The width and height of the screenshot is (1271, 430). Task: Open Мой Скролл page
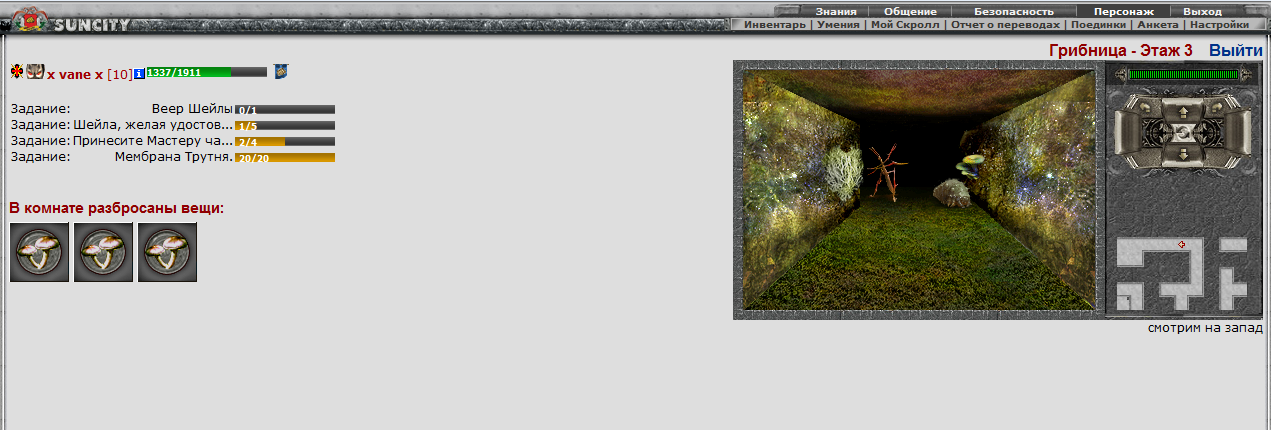point(906,25)
